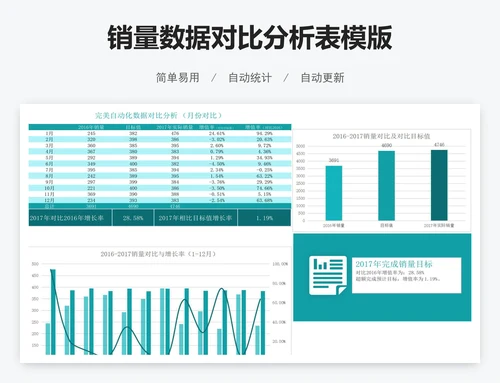Click the 对比2016年增值率为 28.58% summary line
This screenshot has width=500, height=383.
click(x=390, y=273)
